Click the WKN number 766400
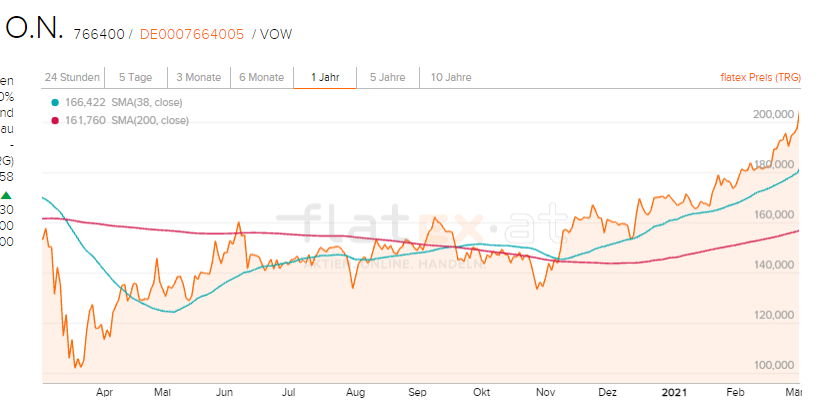Screen dimensions: 817x403 pyautogui.click(x=99, y=34)
